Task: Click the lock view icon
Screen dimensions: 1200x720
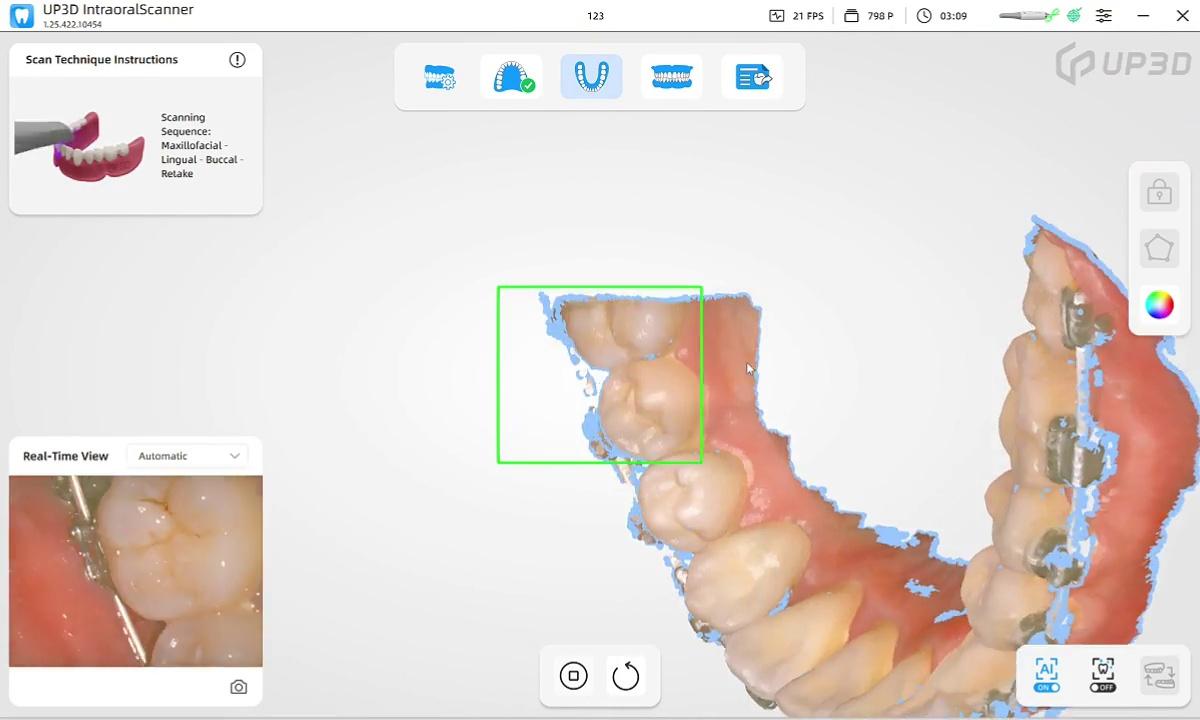Action: [1159, 191]
